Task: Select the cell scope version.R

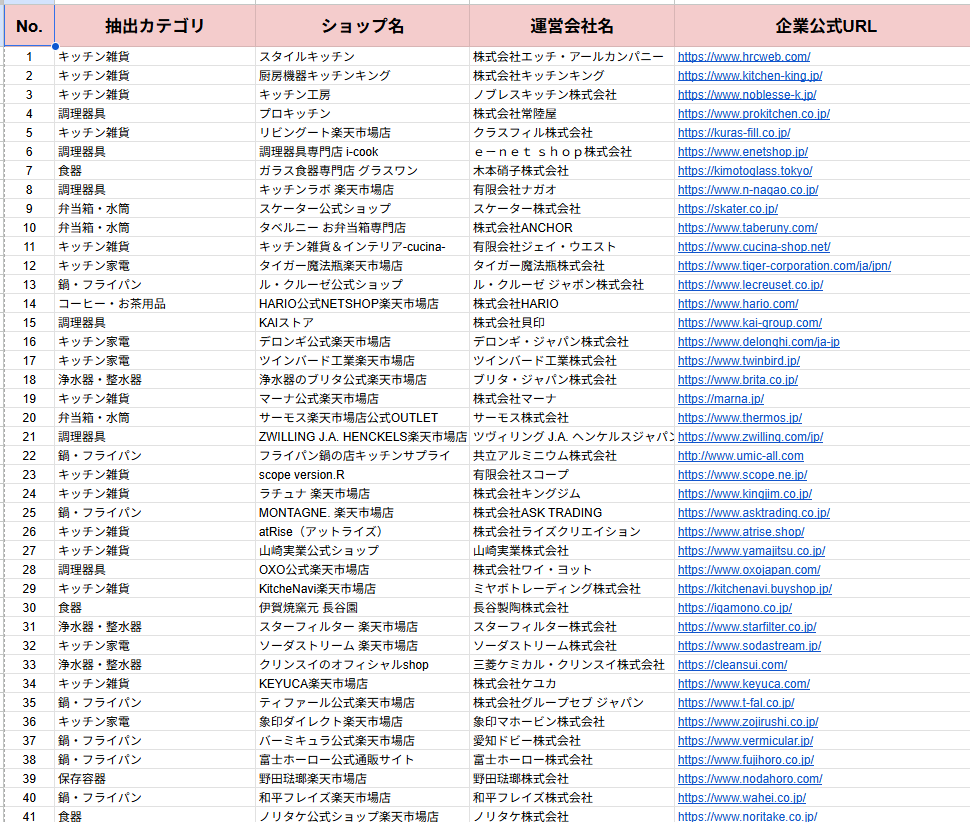Action: (363, 475)
